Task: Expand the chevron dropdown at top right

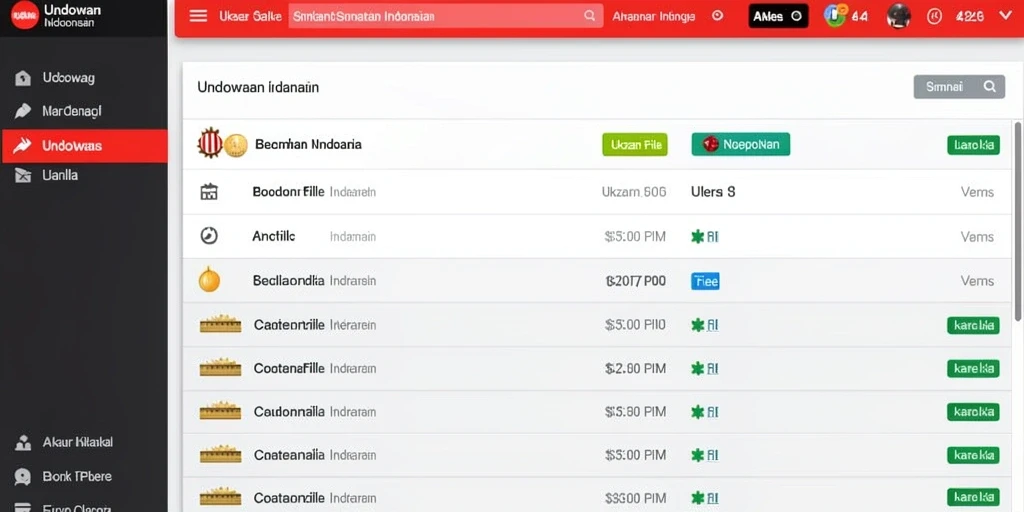Action: pyautogui.click(x=1004, y=16)
